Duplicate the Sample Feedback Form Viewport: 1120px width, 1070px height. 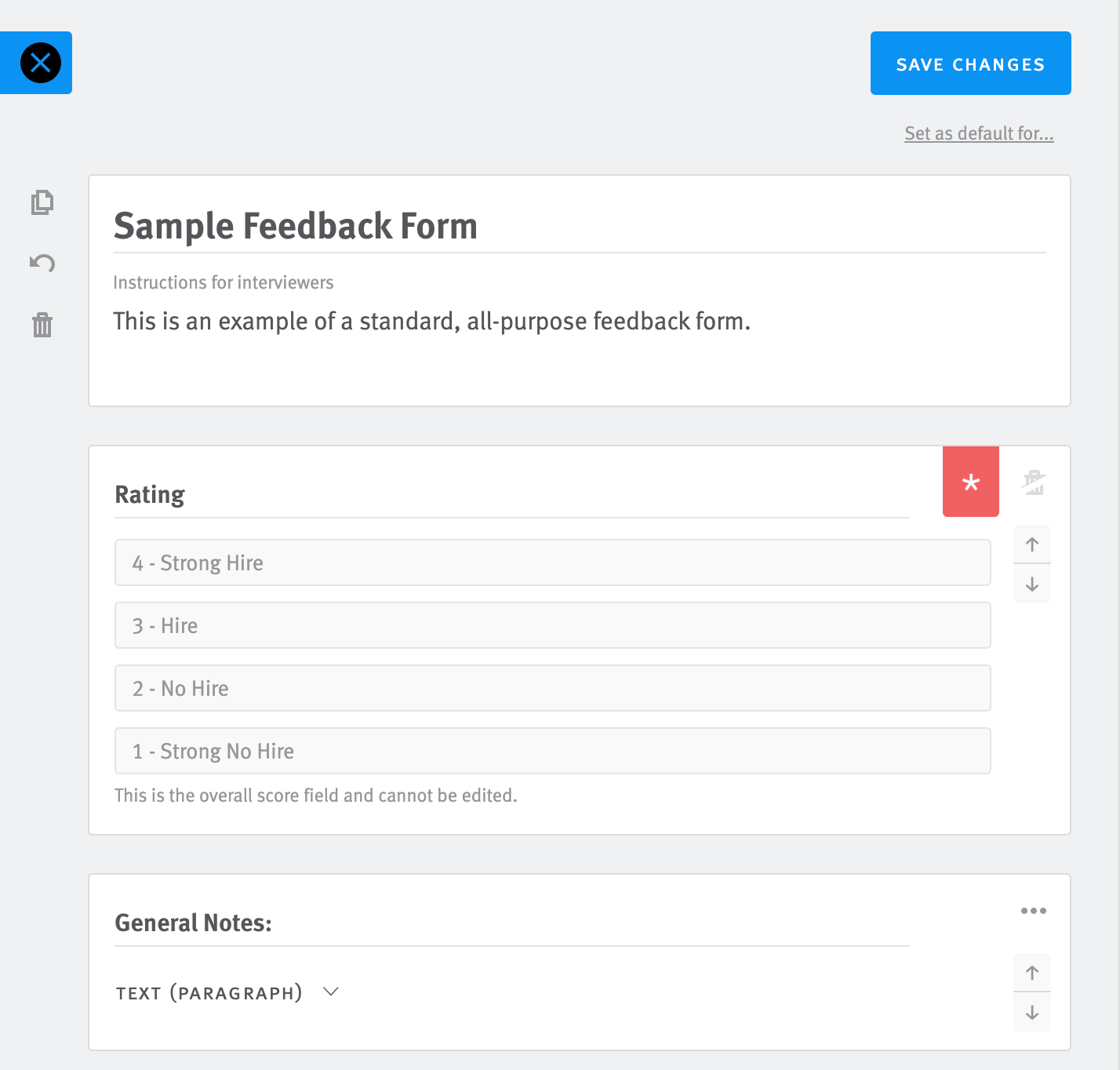pos(43,202)
